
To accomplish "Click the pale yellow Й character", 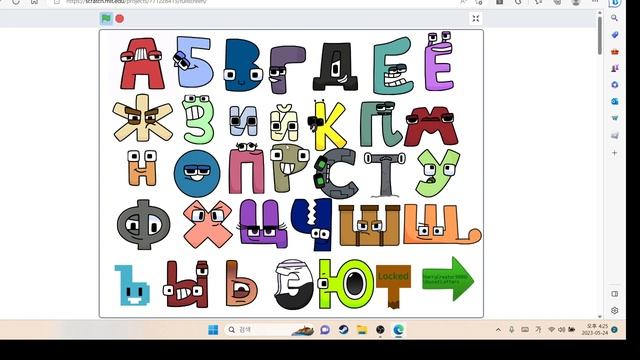I will pyautogui.click(x=284, y=123).
